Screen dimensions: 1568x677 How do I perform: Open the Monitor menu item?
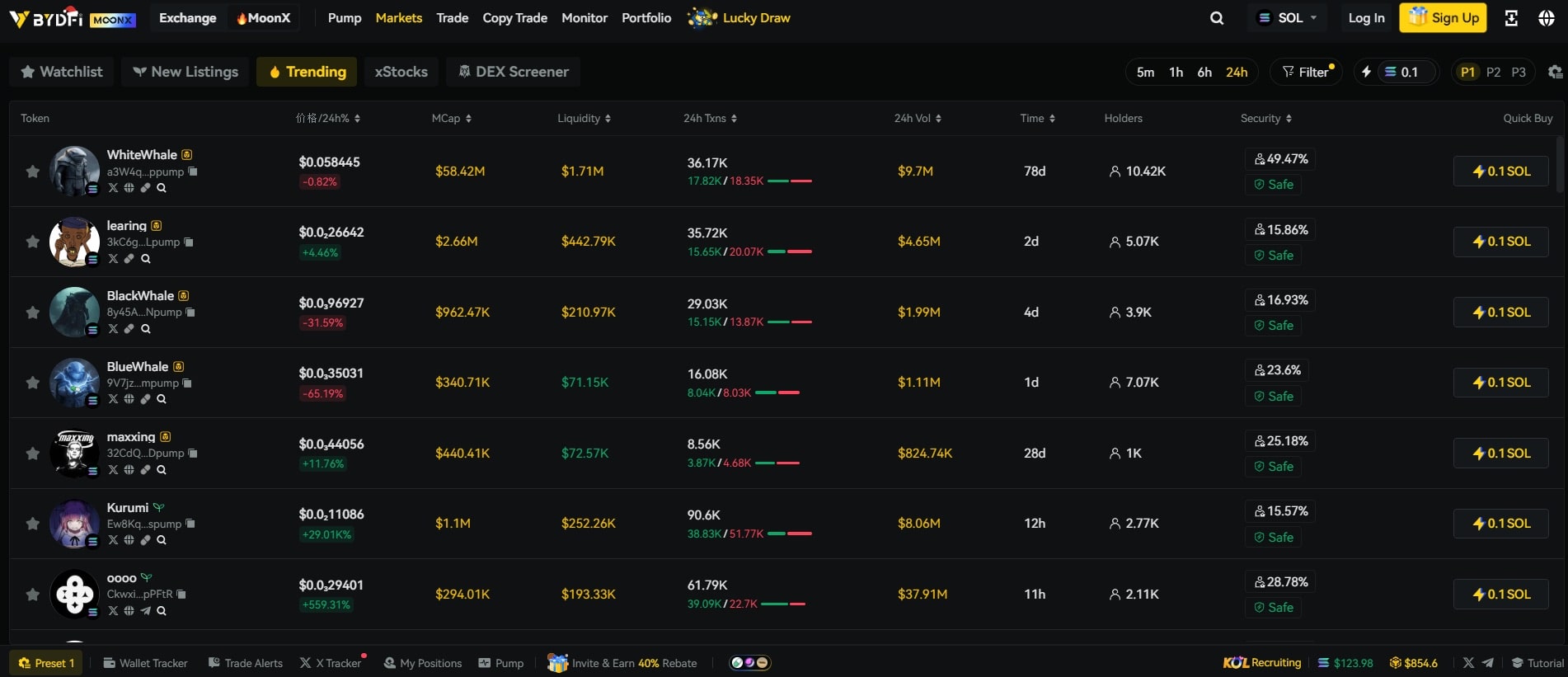pyautogui.click(x=584, y=18)
